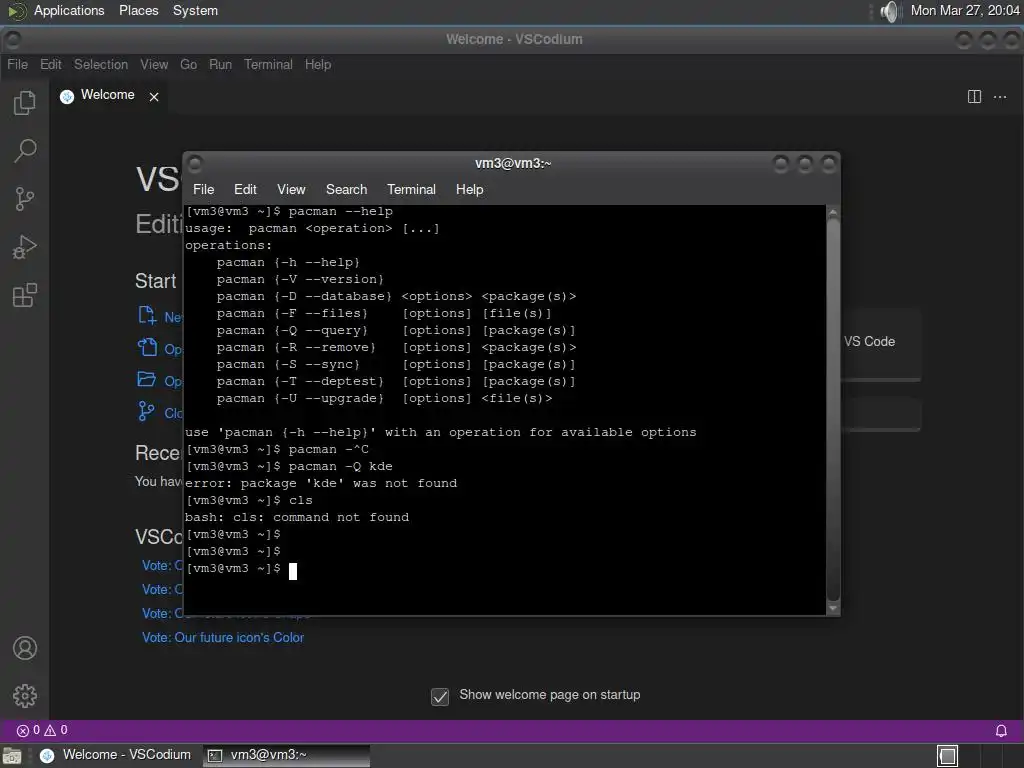Click terminal text "error: package 'kde' was not found"
1024x768 pixels.
click(x=321, y=483)
